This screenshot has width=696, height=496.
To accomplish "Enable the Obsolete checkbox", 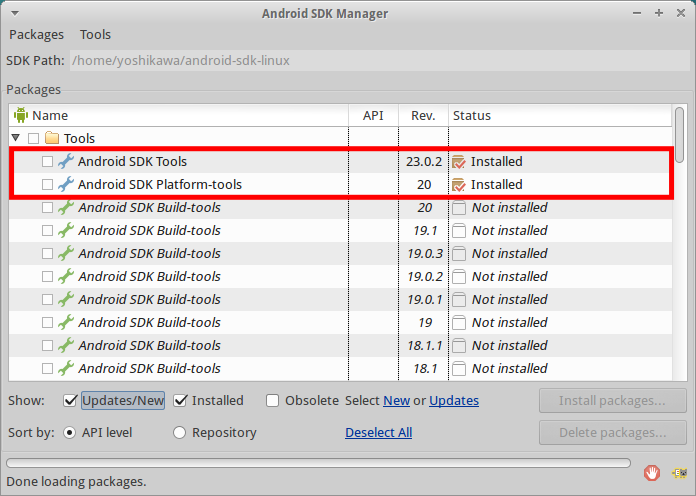I will coord(273,401).
